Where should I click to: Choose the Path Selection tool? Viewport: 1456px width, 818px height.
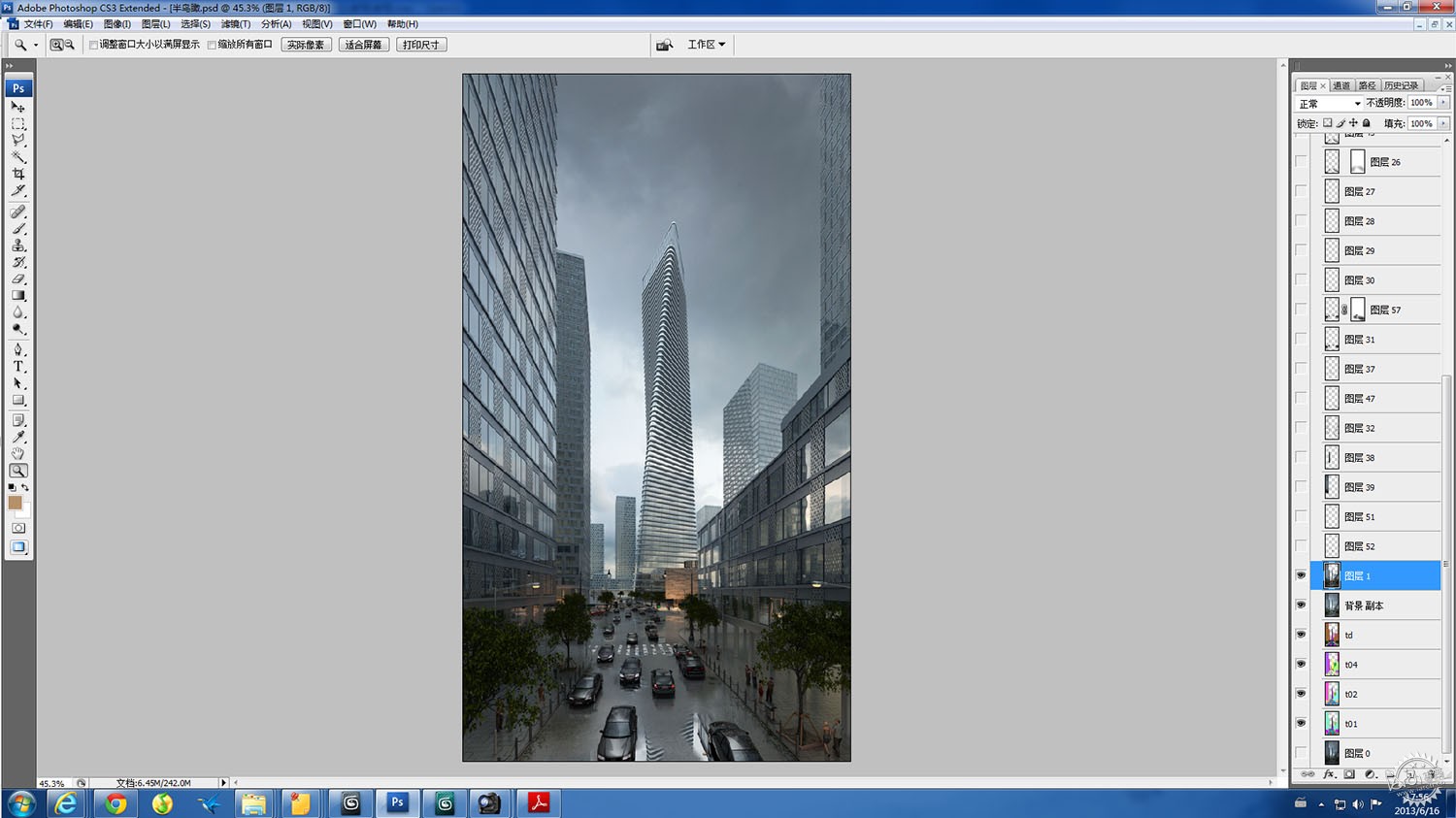18,383
